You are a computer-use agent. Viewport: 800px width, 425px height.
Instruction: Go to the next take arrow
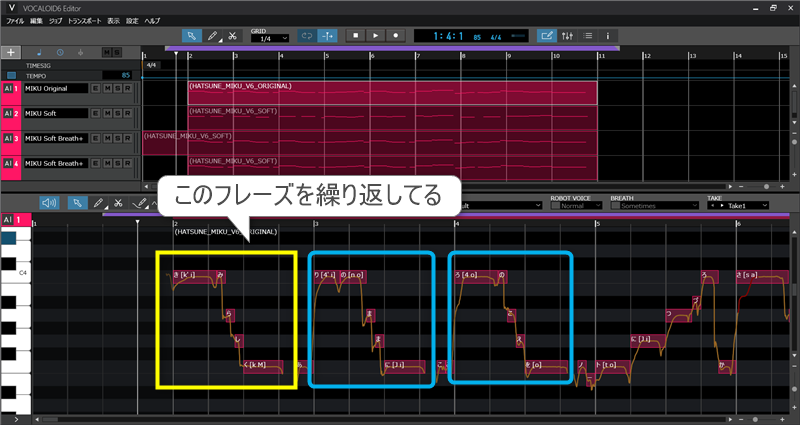point(721,206)
